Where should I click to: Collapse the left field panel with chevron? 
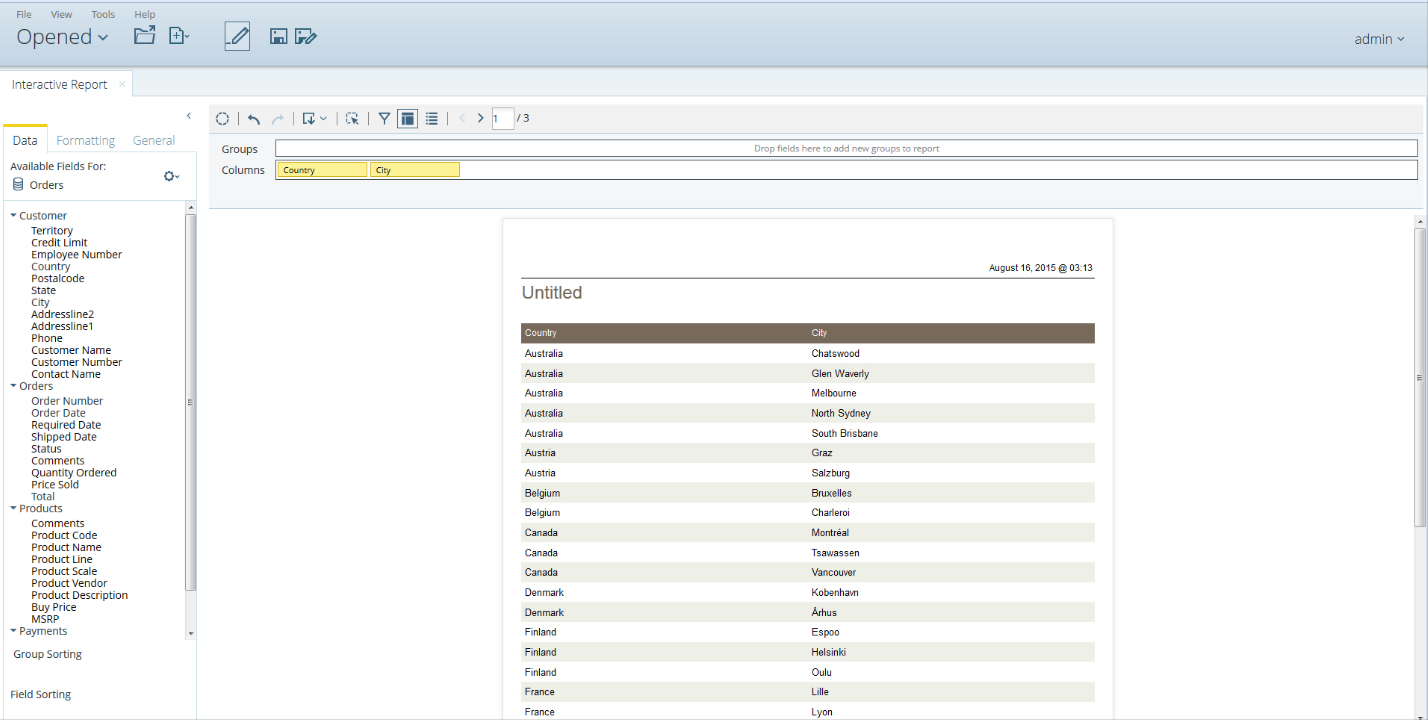[x=189, y=116]
